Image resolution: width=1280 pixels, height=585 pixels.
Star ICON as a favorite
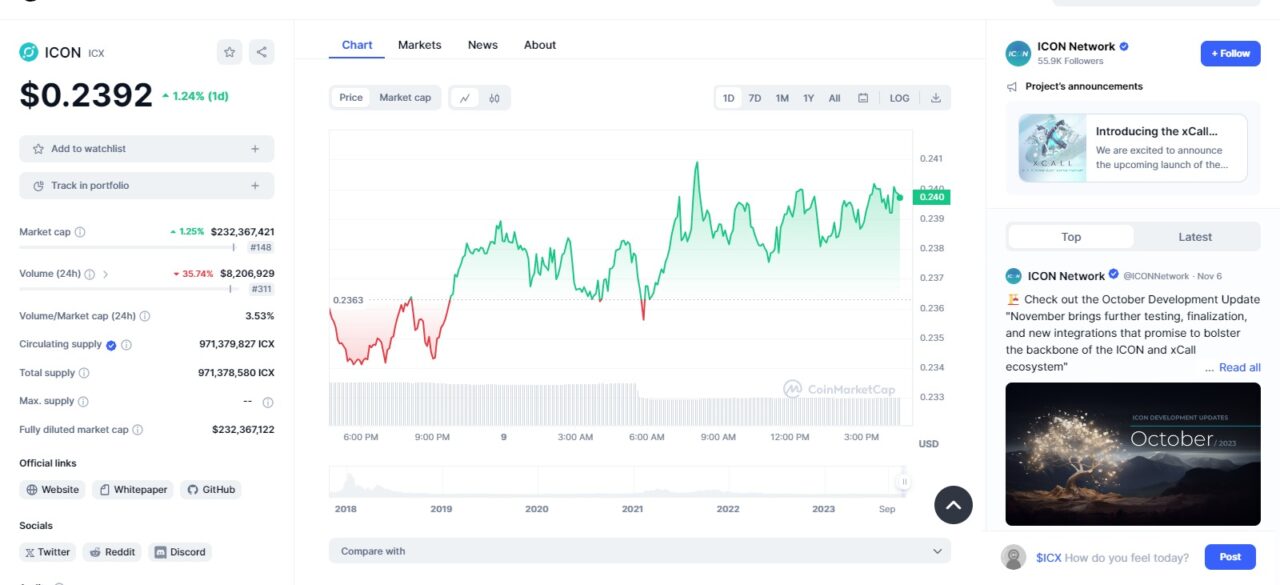click(230, 52)
